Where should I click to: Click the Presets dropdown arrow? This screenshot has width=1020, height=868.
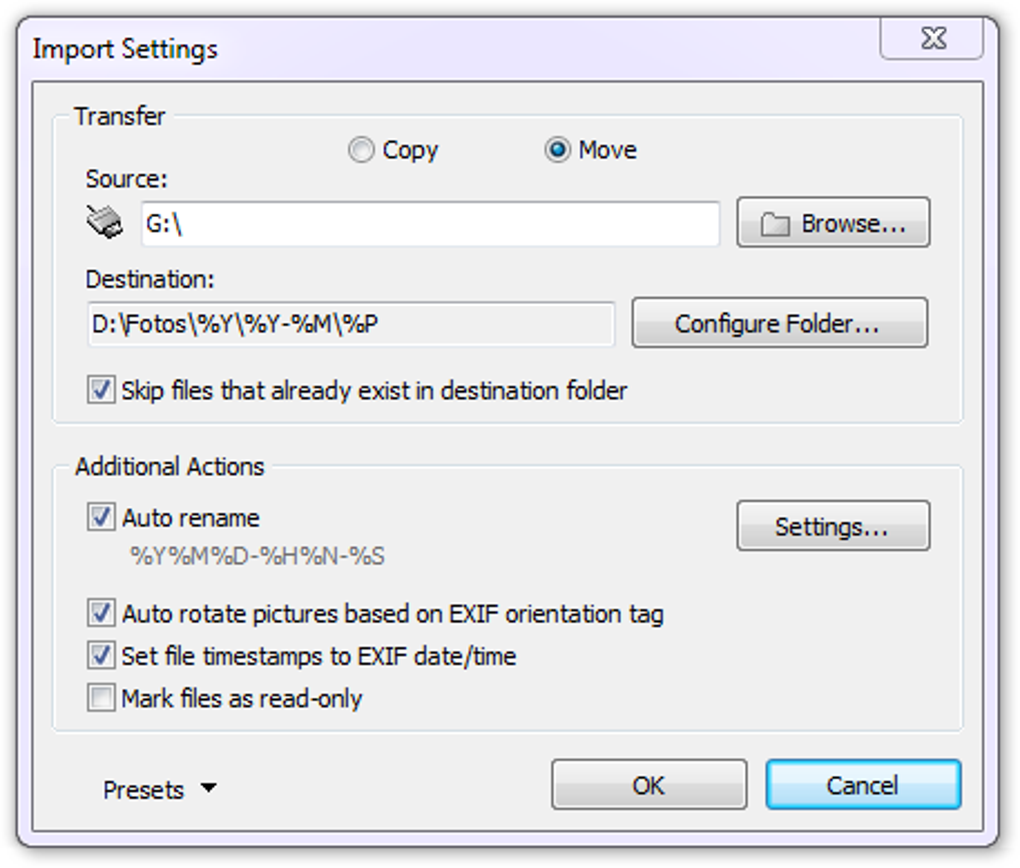coord(209,788)
